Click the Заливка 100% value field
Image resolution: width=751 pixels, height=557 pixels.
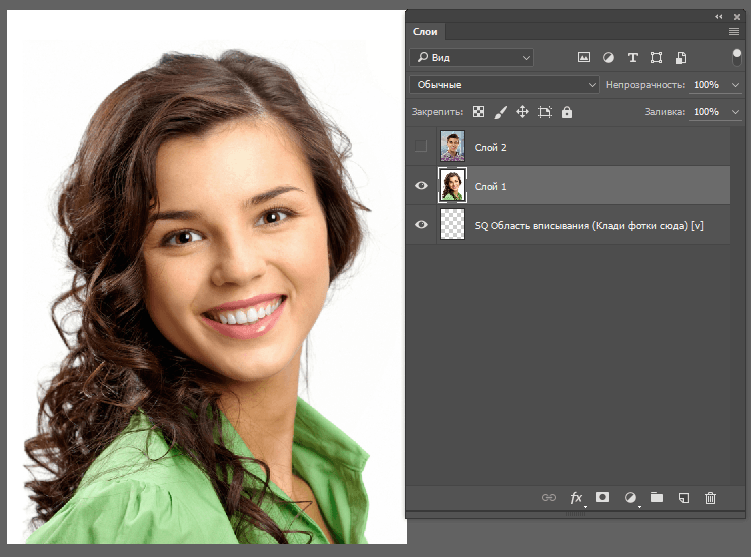pyautogui.click(x=707, y=112)
